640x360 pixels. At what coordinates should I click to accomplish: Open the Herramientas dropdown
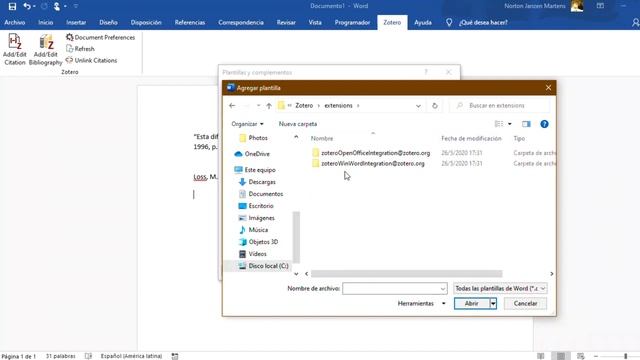[421, 303]
